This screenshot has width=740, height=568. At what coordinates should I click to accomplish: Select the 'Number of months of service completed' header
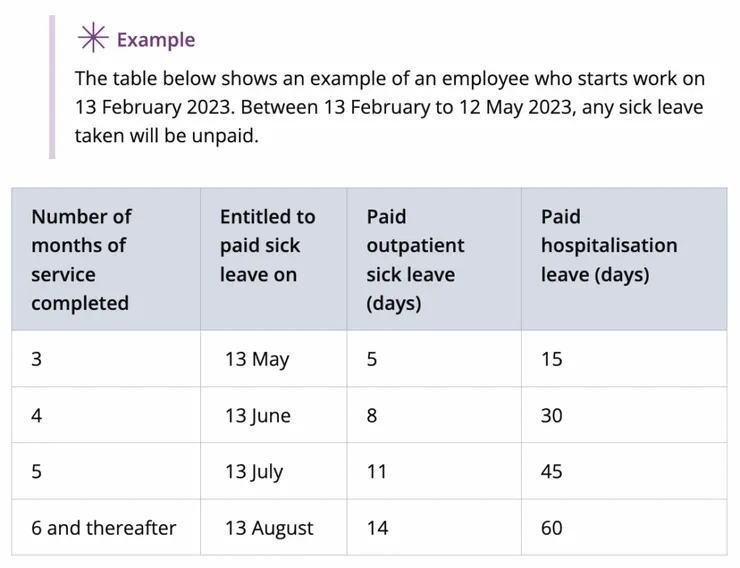pos(81,260)
